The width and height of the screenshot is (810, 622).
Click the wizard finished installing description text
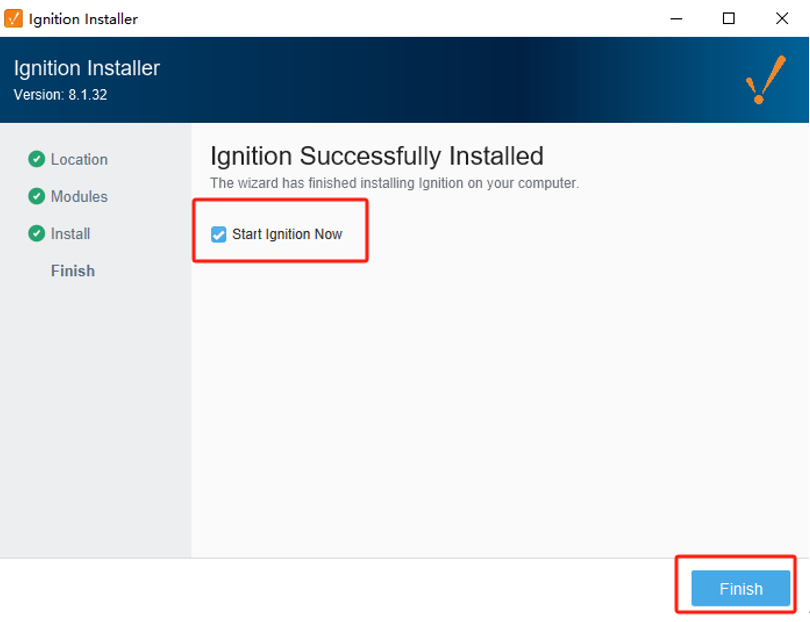(394, 184)
